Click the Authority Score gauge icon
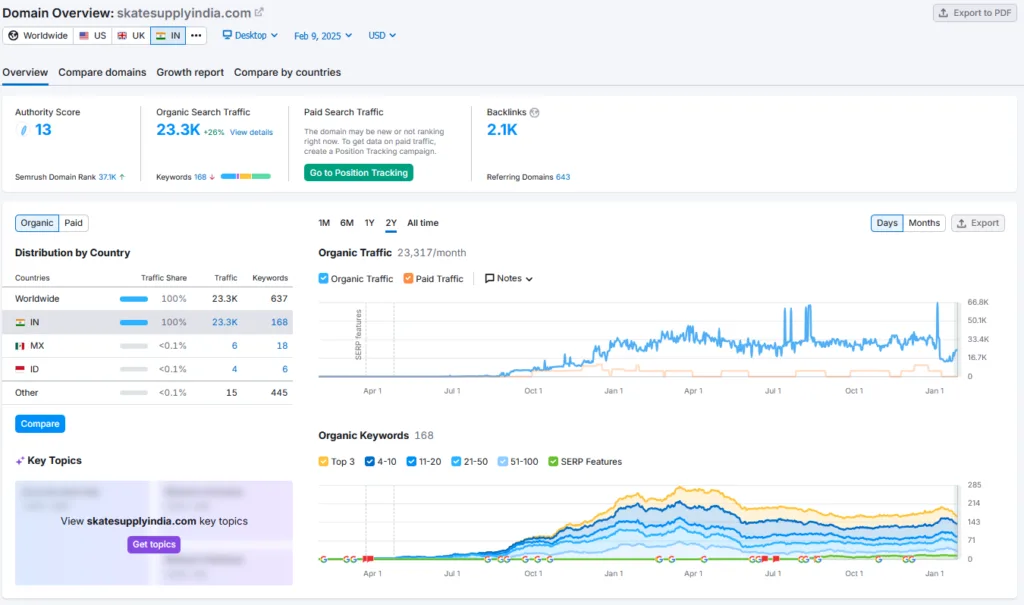The image size is (1024, 605). (x=24, y=130)
